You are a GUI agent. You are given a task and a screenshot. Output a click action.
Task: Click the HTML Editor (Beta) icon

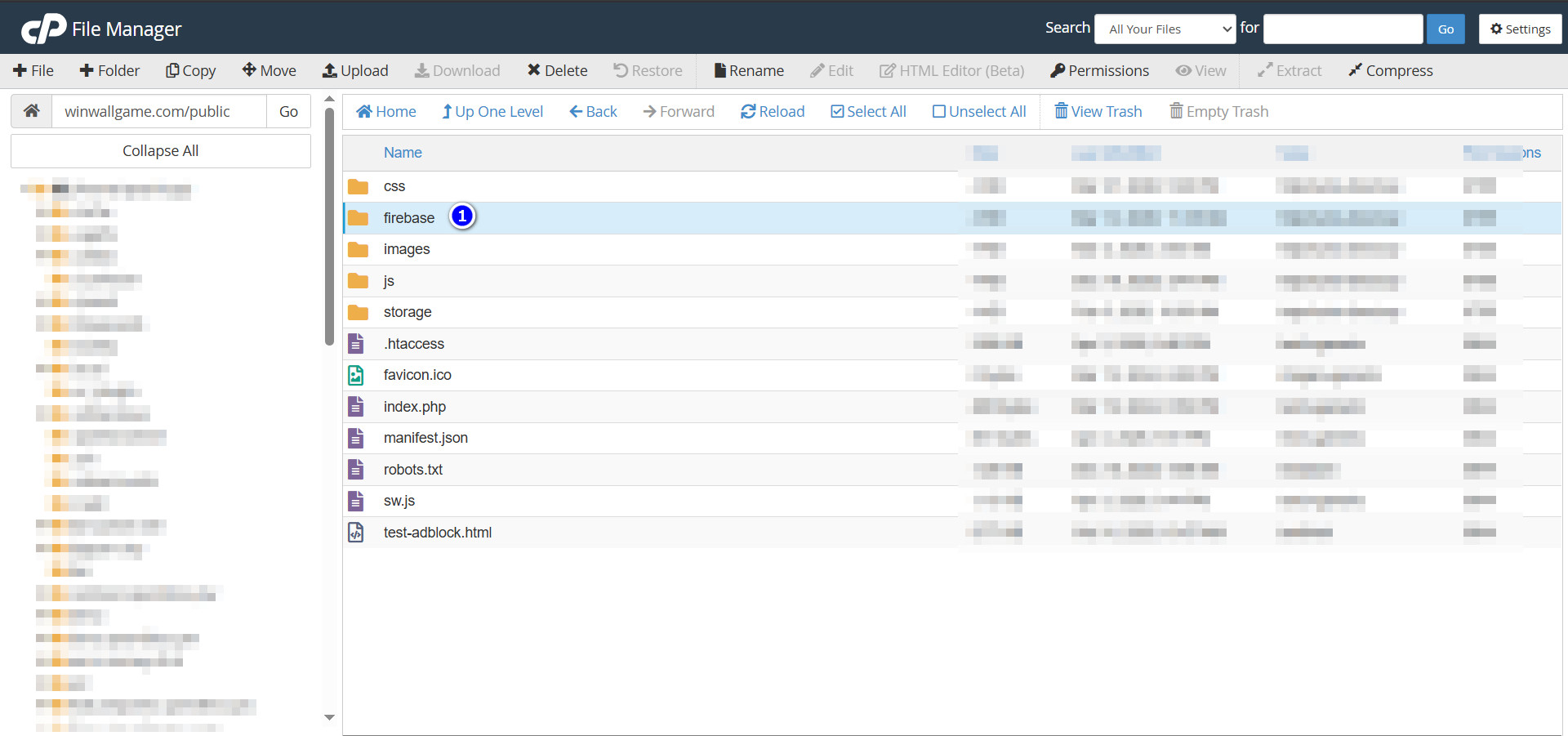(887, 70)
